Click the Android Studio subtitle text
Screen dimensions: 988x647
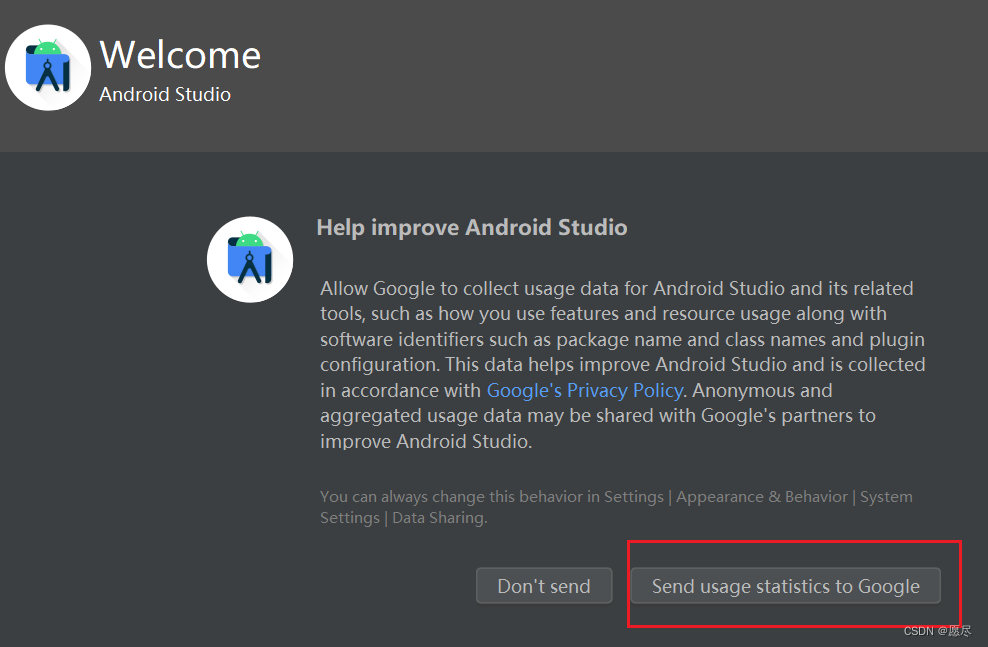pos(165,94)
